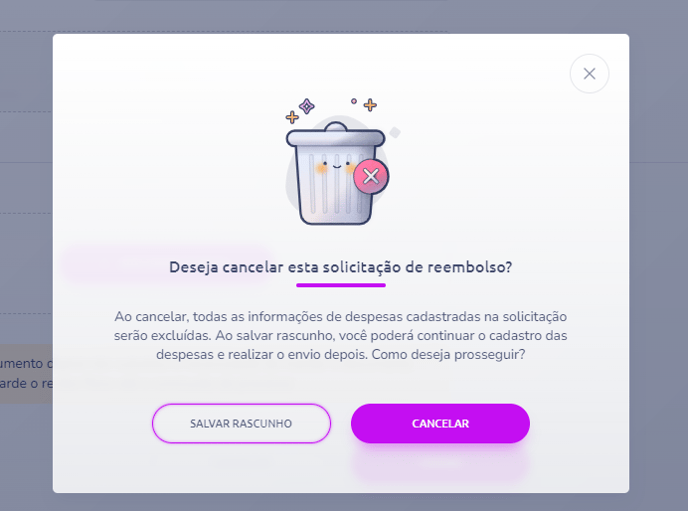Click the heading "Deseja cancelar esta solicitação de reembolso?"
688x511 pixels.
(x=341, y=267)
